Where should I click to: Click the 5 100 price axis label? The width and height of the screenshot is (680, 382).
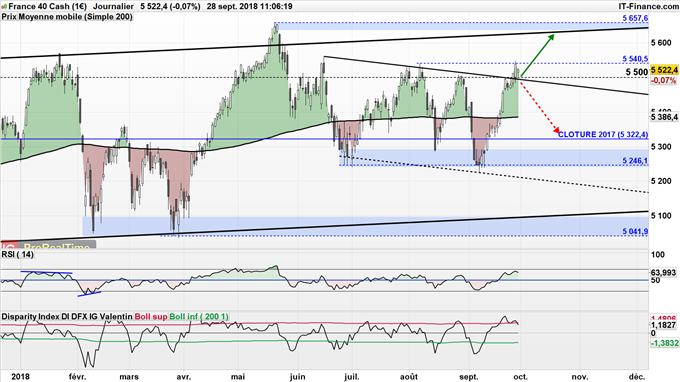pos(661,215)
